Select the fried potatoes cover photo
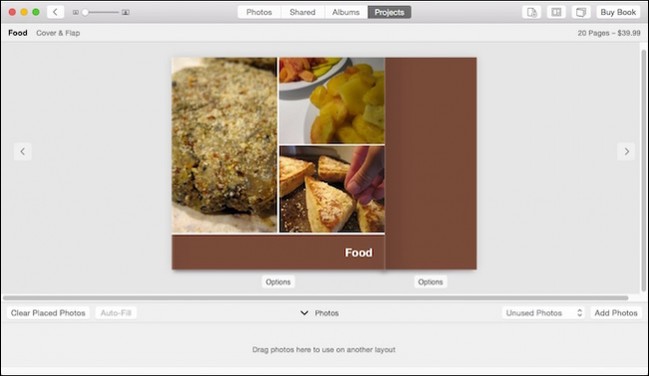The image size is (649, 376). coord(332,101)
